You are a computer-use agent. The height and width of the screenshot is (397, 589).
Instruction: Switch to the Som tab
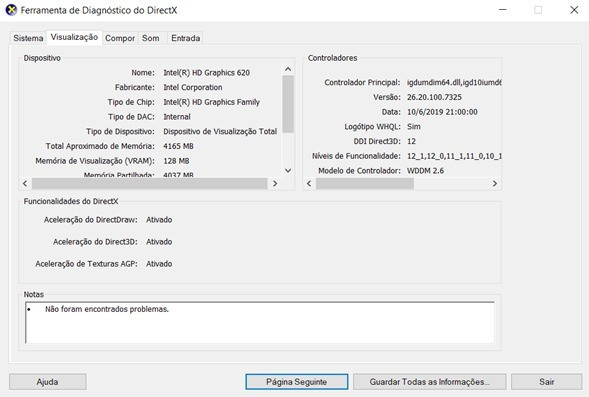[151, 38]
